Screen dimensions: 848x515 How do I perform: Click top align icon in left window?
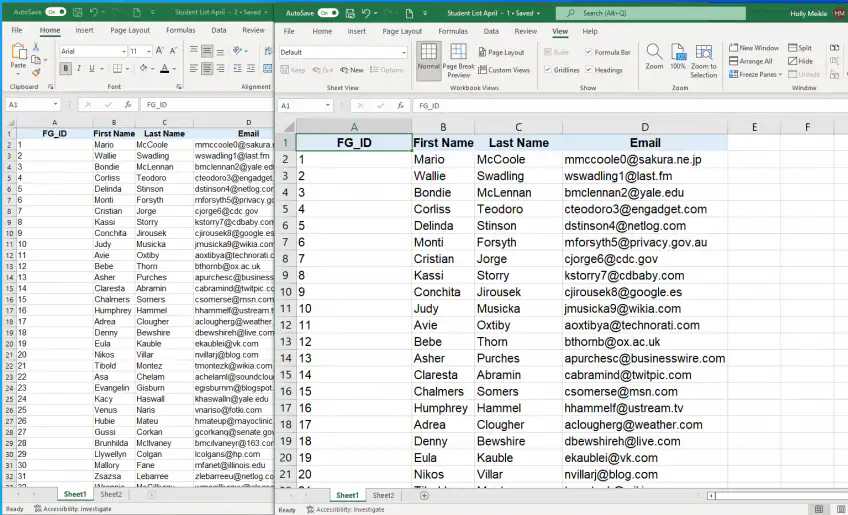[194, 51]
